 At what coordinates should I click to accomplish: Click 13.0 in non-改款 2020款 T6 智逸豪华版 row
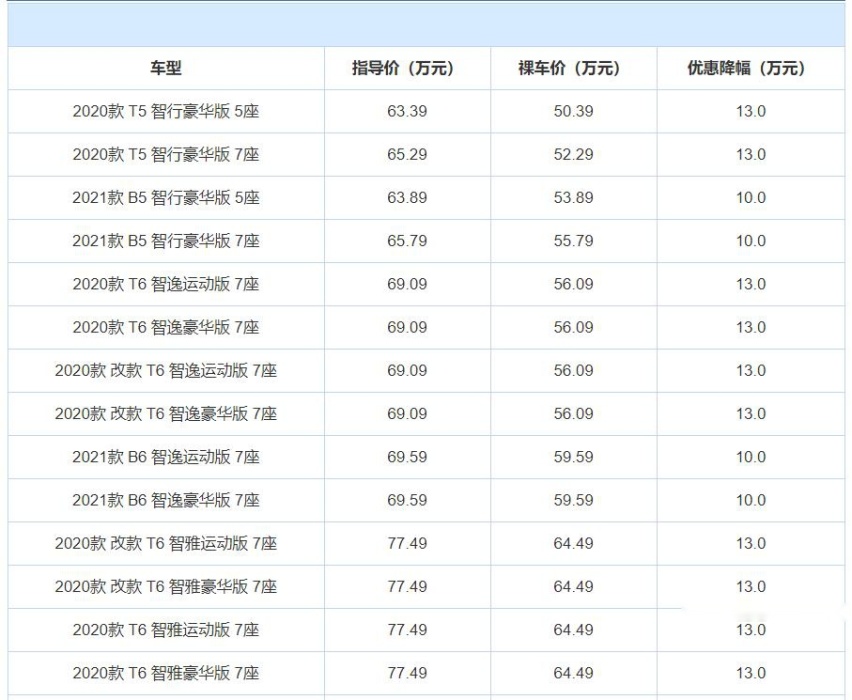751,327
